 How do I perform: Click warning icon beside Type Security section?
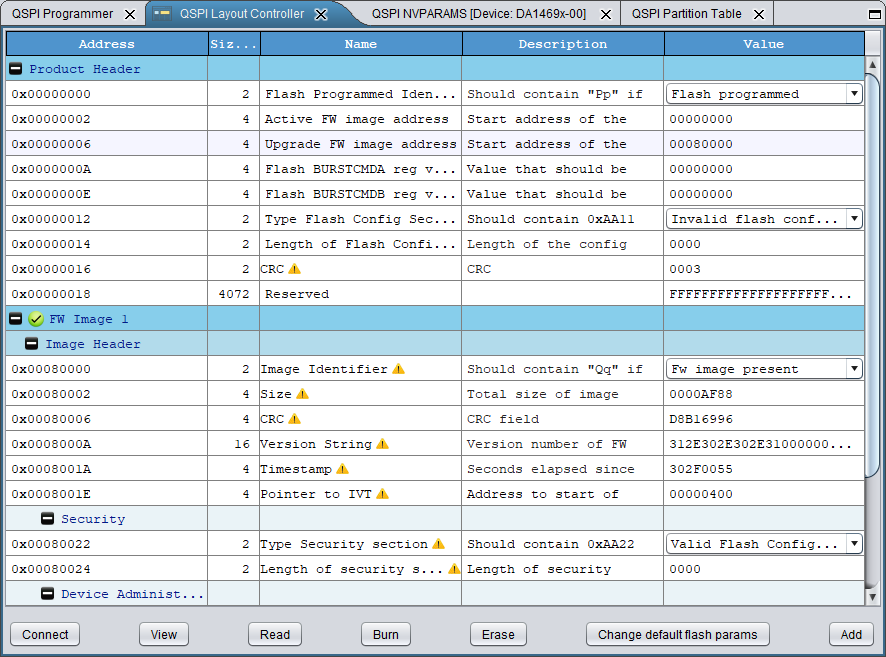pos(438,544)
